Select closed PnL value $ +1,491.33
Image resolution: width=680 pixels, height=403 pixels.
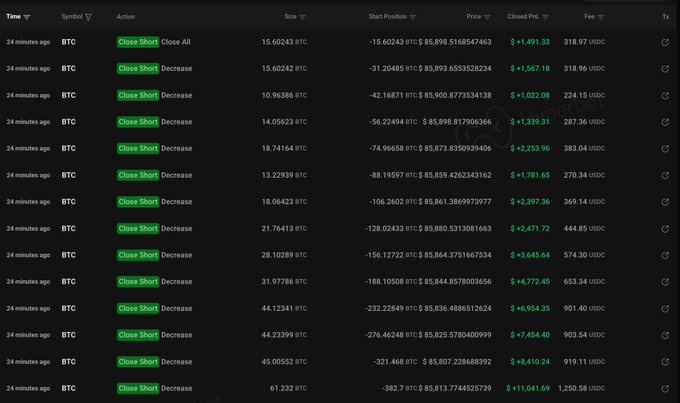[x=530, y=42]
